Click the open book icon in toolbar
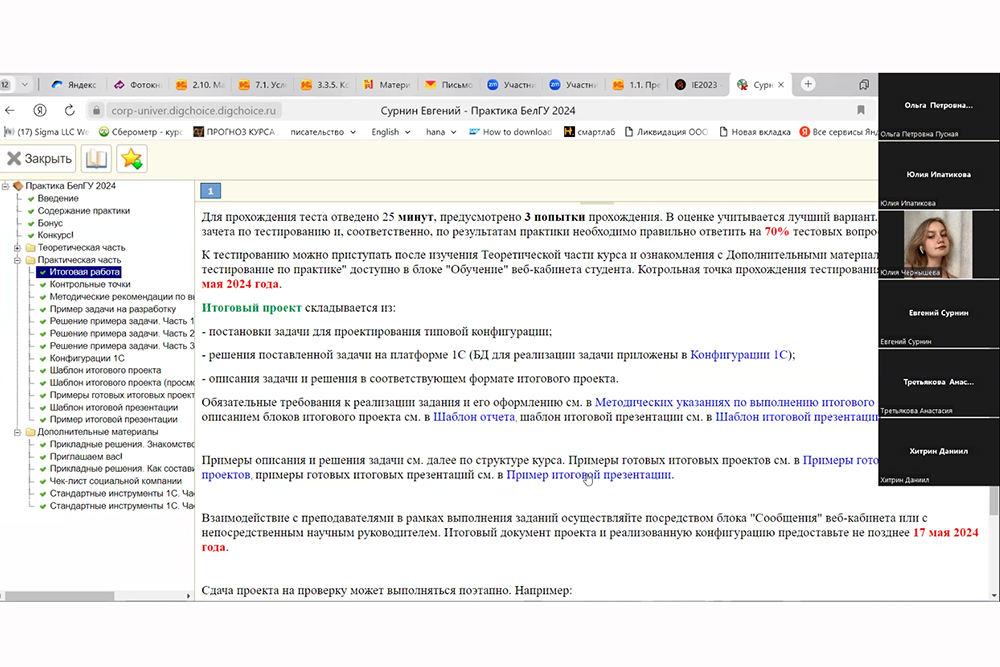The height and width of the screenshot is (667, 1000). tap(96, 158)
